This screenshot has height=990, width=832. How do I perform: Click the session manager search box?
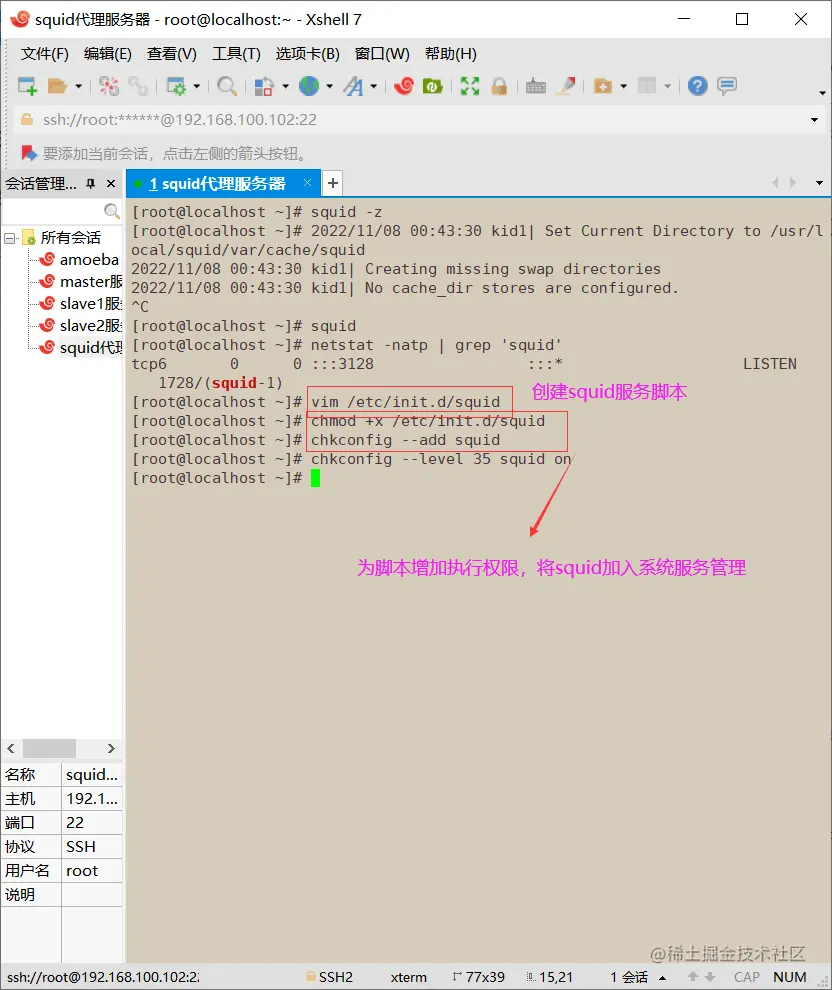tap(52, 210)
